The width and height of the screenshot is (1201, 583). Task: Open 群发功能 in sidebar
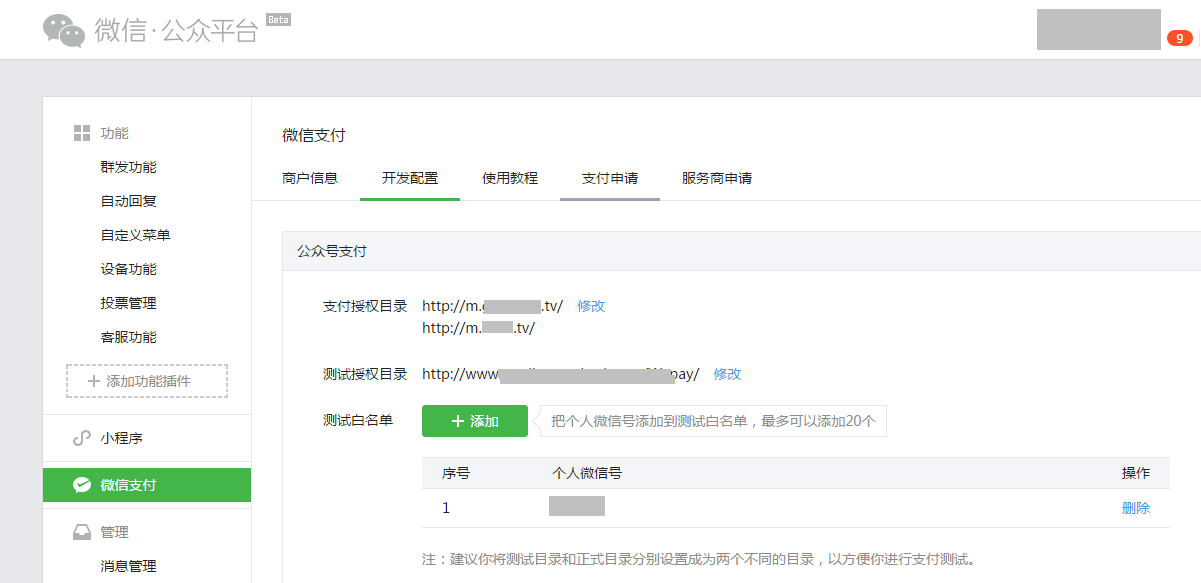(129, 167)
